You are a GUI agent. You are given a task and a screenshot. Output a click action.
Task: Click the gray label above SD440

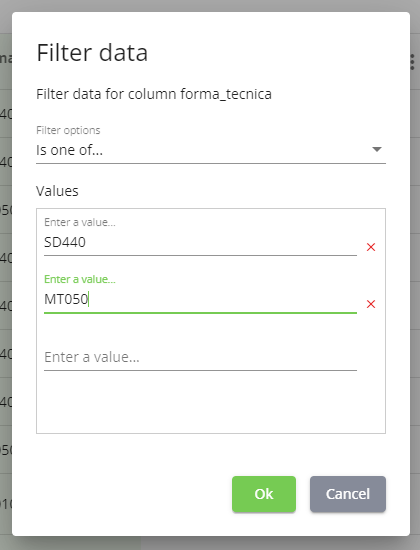[80, 222]
